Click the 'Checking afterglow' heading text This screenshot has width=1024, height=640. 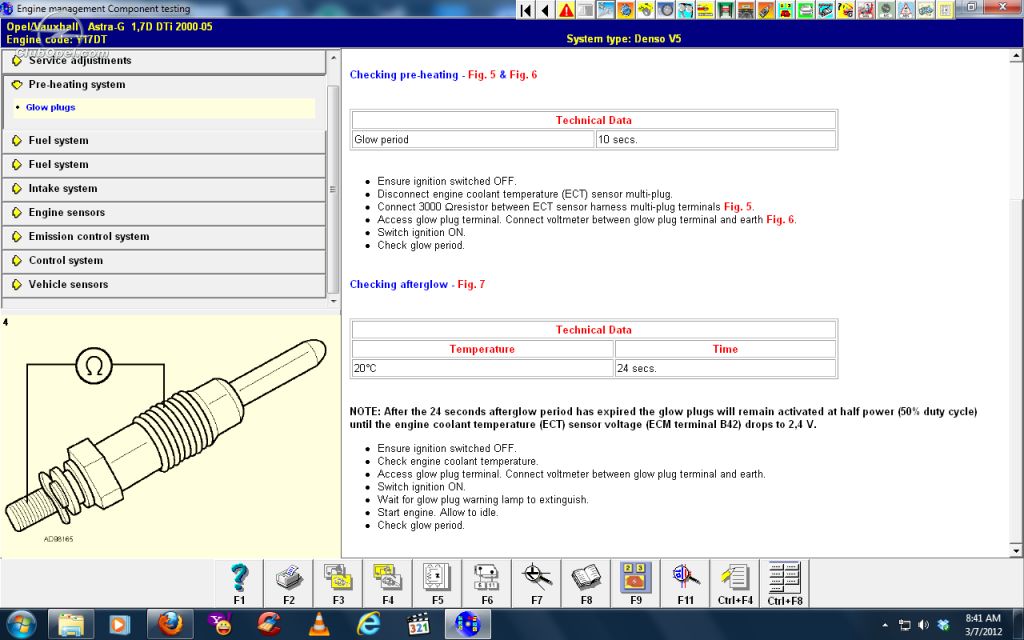(x=398, y=285)
